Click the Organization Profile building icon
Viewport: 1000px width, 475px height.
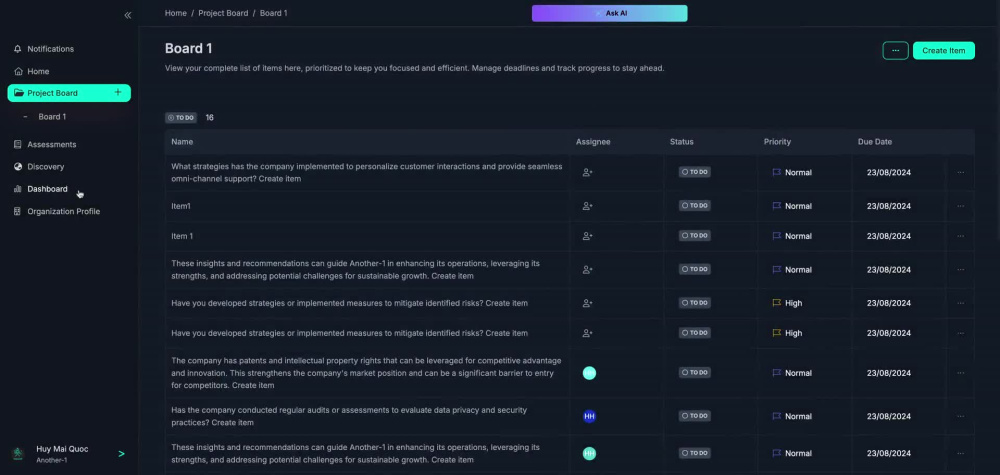tap(18, 212)
